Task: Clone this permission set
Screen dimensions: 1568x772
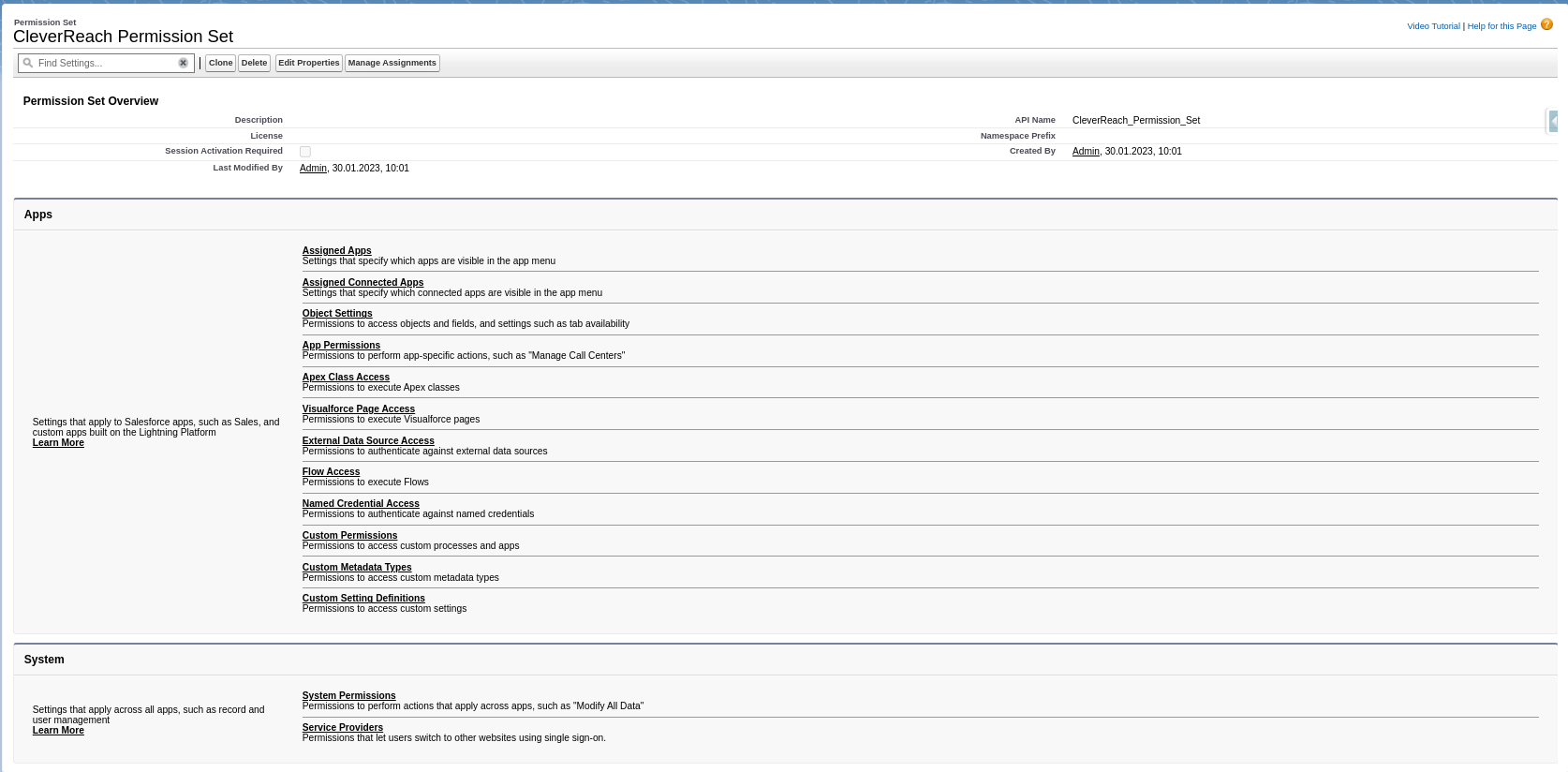Action: [221, 63]
